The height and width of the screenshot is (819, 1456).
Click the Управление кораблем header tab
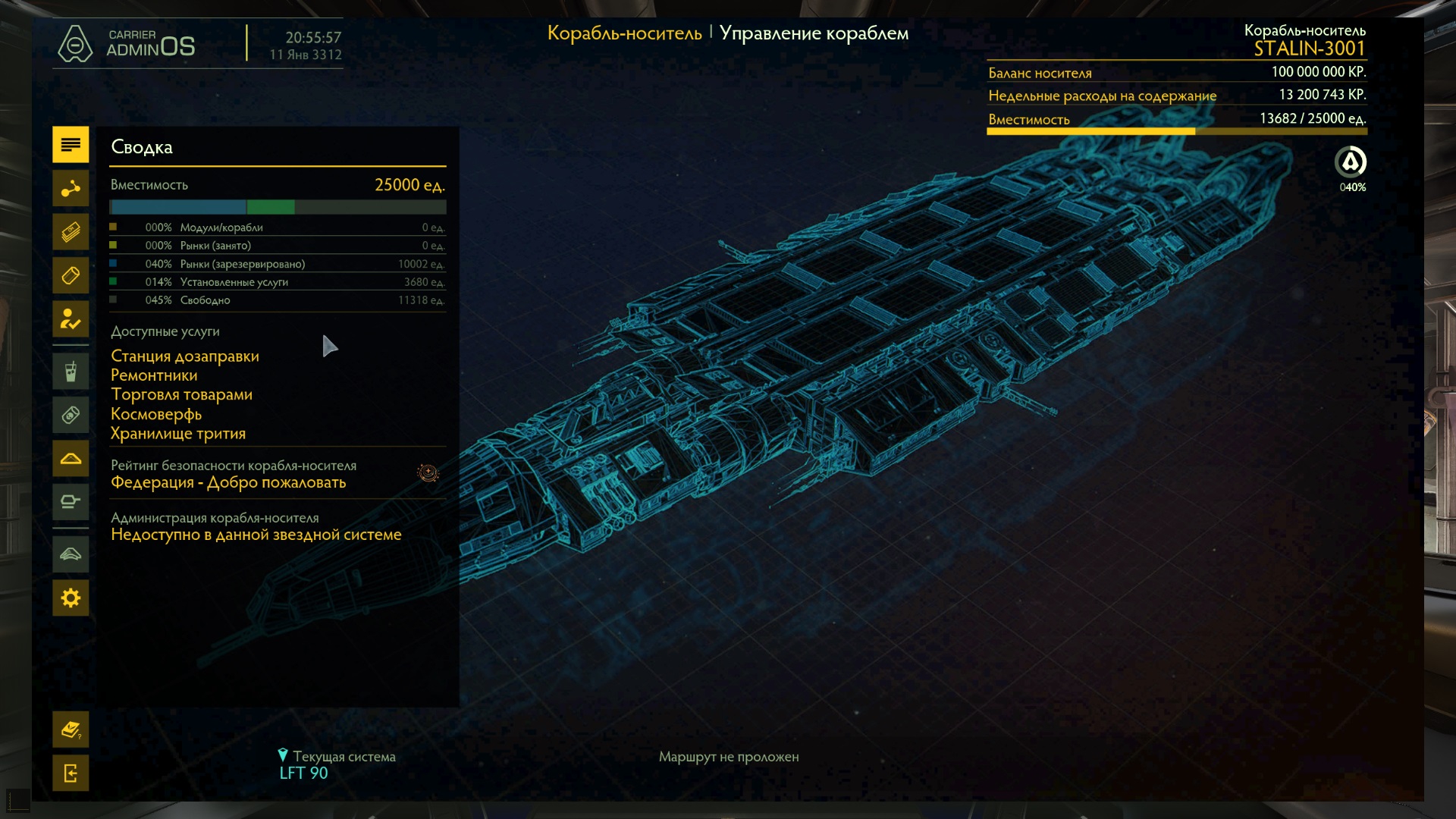(x=814, y=33)
